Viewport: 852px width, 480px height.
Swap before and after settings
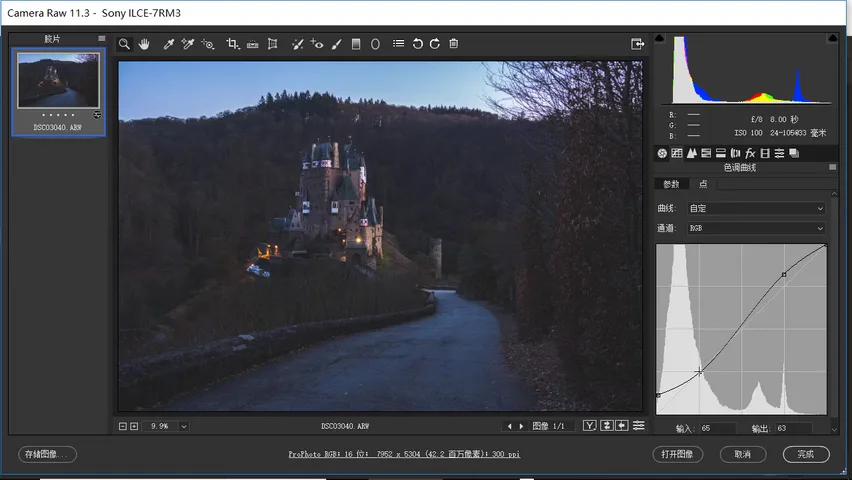[x=606, y=426]
